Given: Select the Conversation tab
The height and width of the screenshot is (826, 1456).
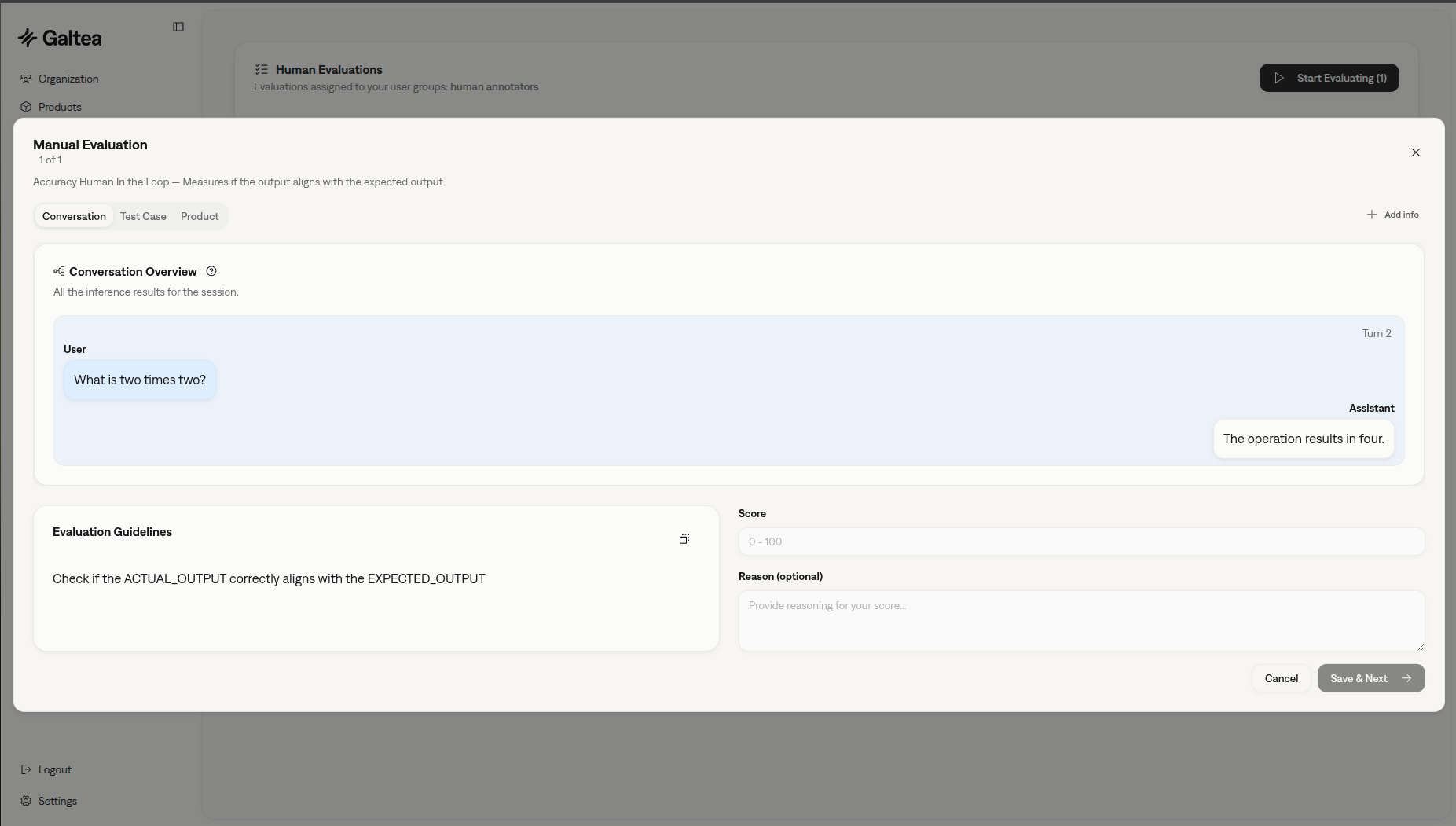Looking at the screenshot, I should tap(74, 215).
